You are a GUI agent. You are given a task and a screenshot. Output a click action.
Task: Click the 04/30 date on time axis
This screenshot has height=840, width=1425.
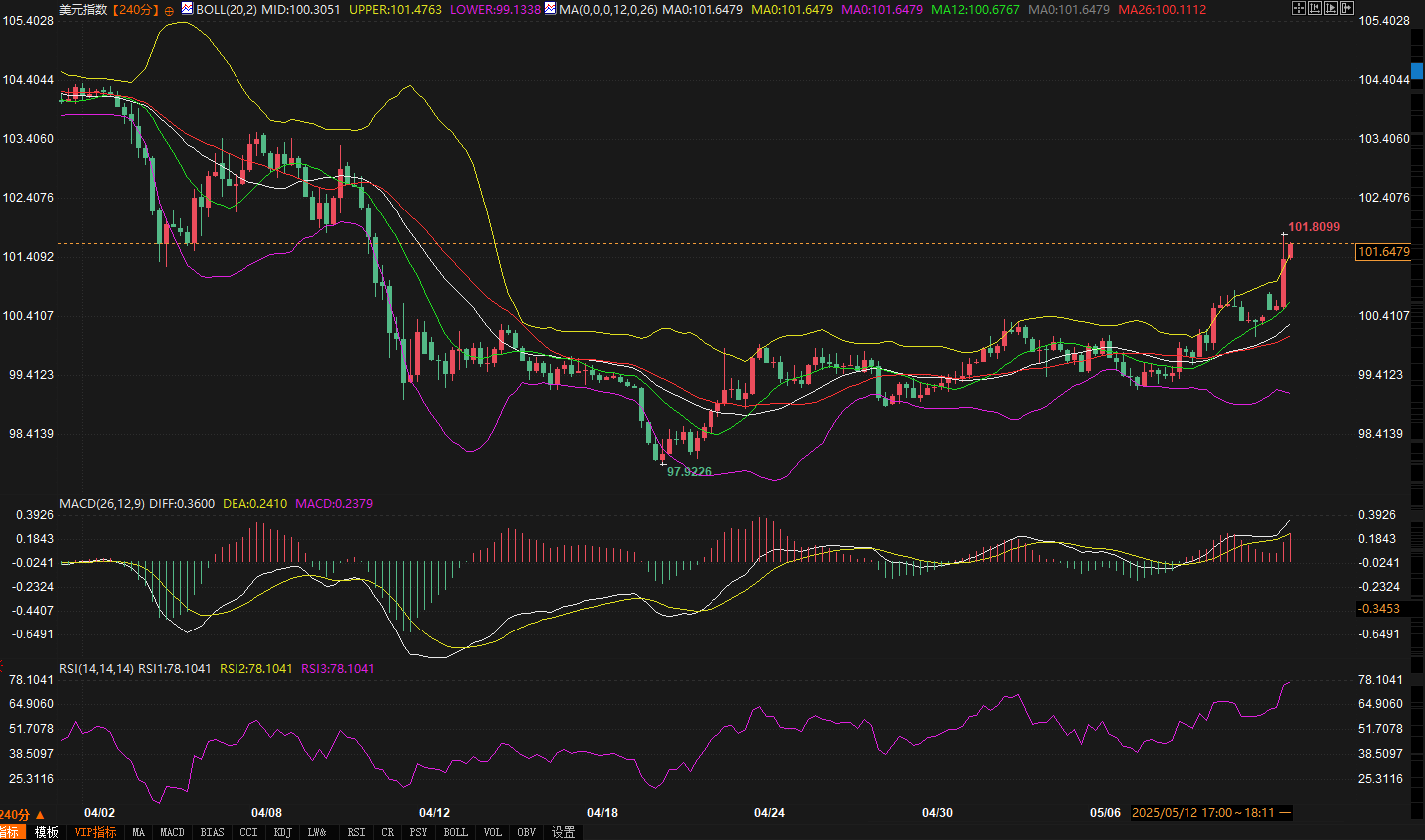(x=937, y=813)
